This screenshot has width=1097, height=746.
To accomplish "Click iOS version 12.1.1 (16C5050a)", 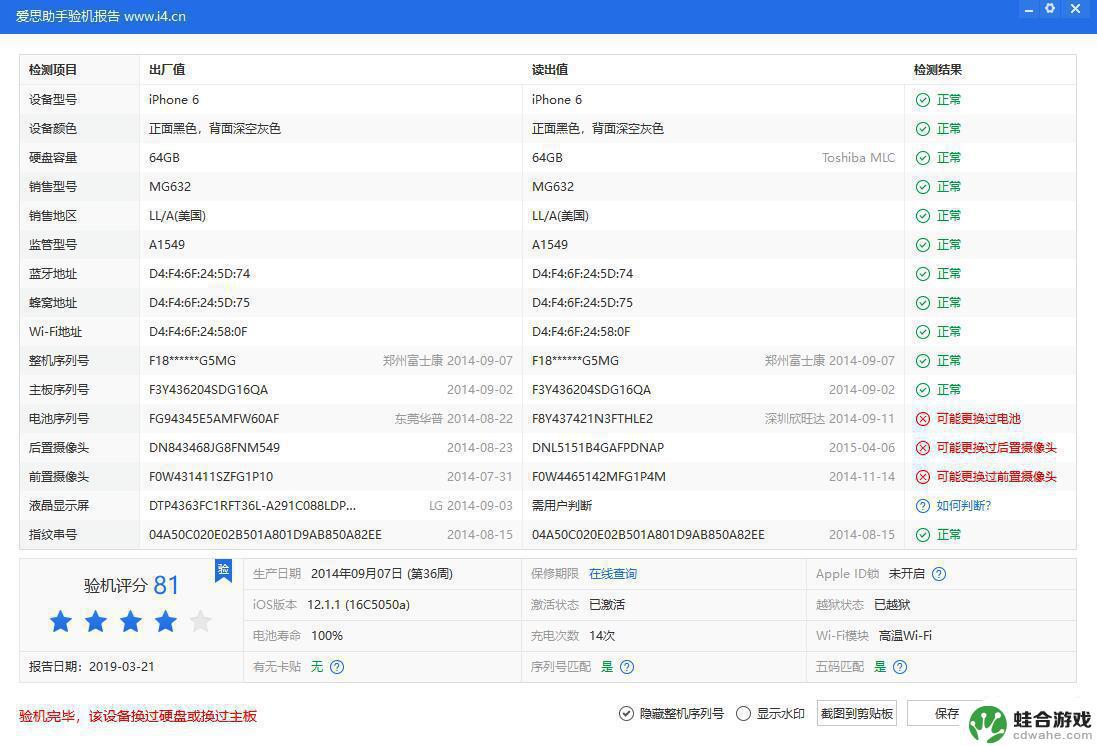I will pyautogui.click(x=358, y=605).
